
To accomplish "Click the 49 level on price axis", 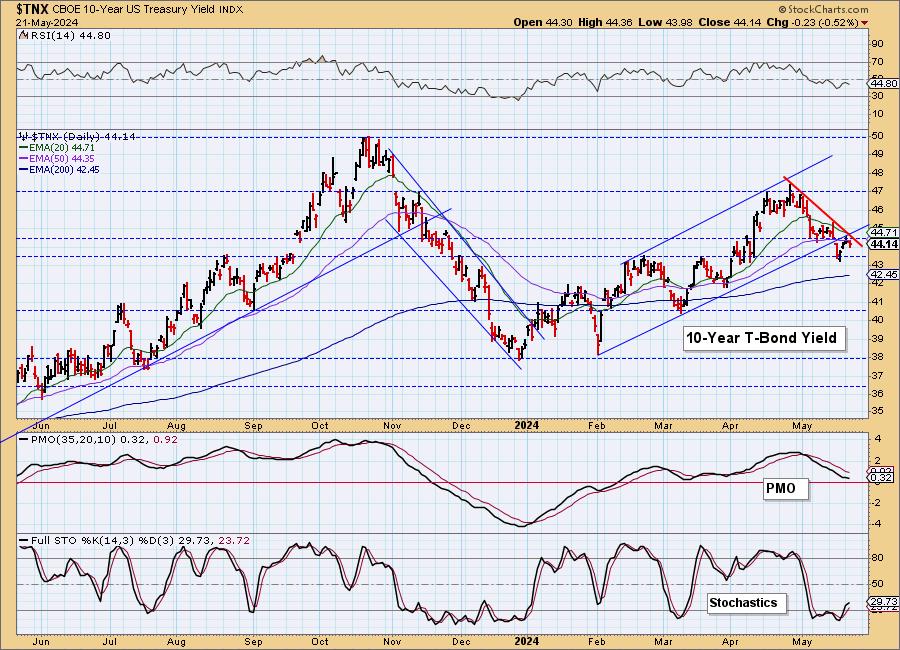I will 878,154.
